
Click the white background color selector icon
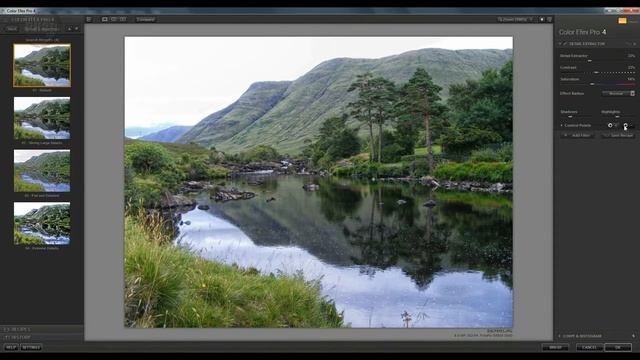tap(542, 19)
